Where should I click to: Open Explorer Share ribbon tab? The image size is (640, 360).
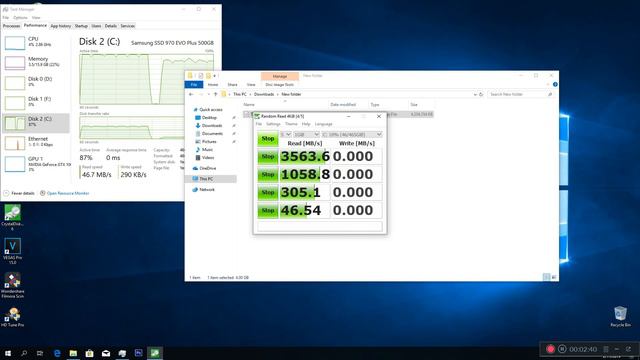coord(232,84)
